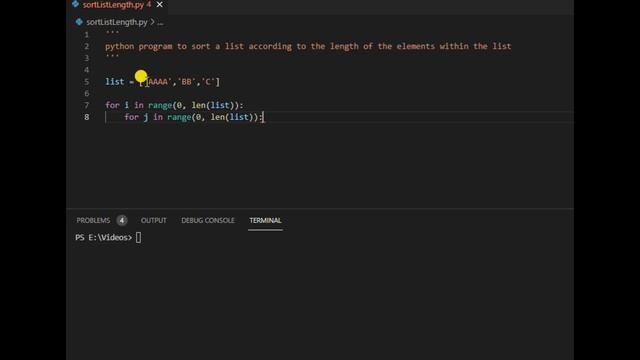This screenshot has width=640, height=360.
Task: Close the sortListLength.py tab
Action: point(160,4)
